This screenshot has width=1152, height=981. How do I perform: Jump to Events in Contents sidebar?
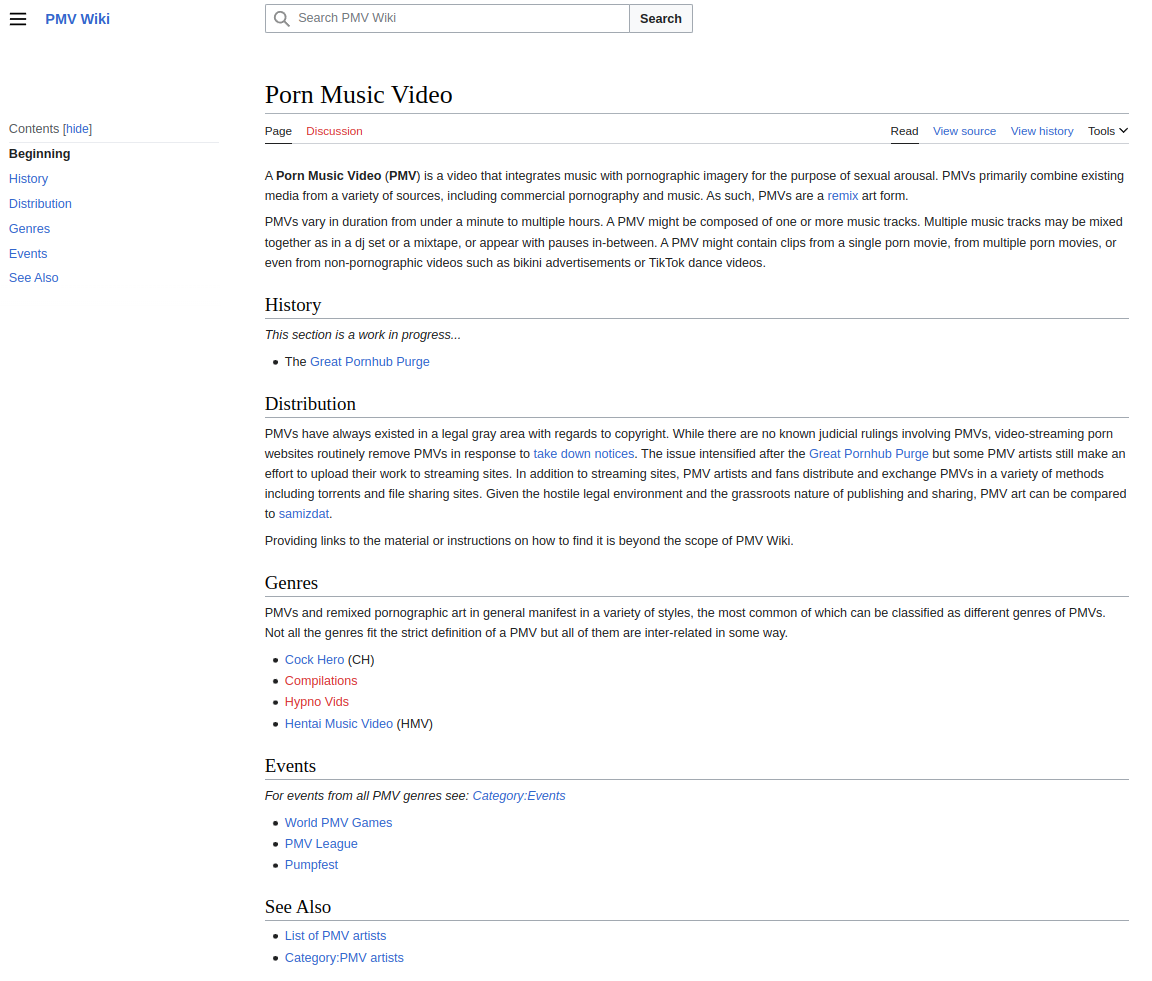pos(28,254)
